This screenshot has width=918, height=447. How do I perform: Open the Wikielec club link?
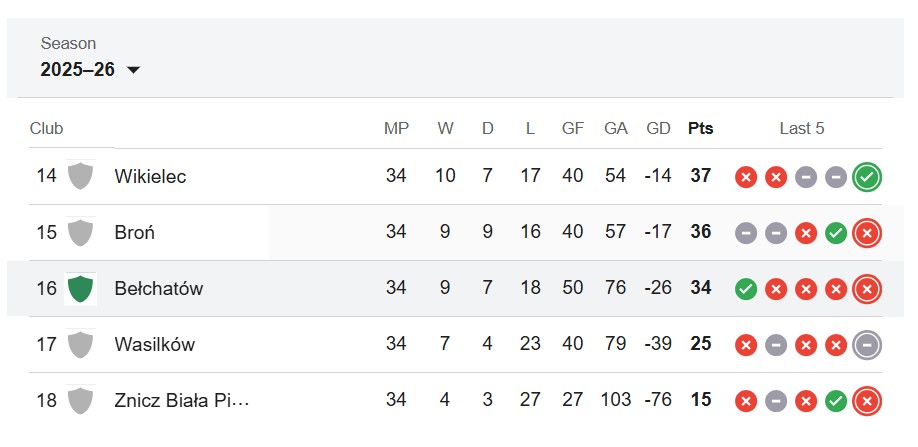pos(150,176)
